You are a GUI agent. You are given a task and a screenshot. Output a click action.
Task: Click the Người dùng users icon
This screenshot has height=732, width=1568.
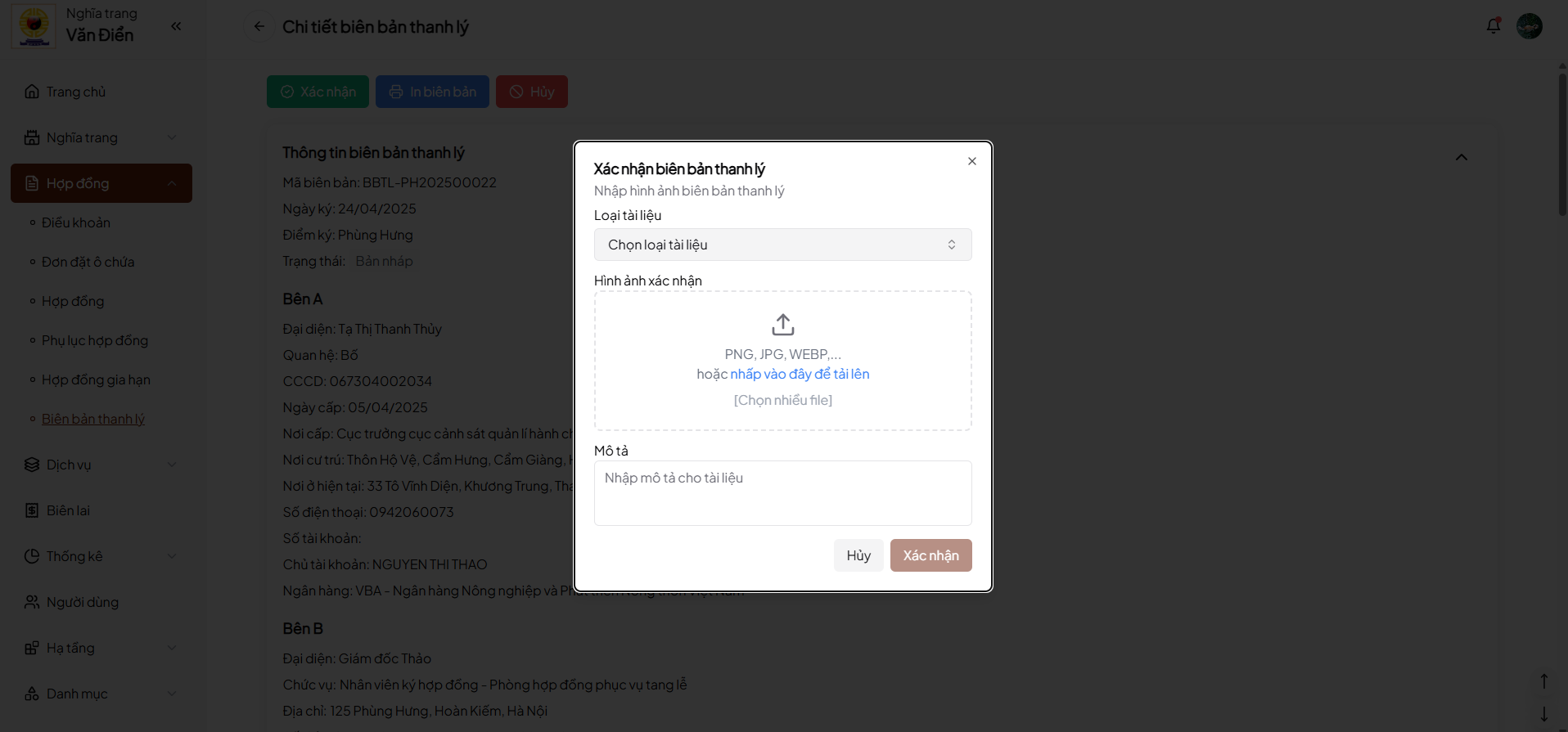coord(32,602)
